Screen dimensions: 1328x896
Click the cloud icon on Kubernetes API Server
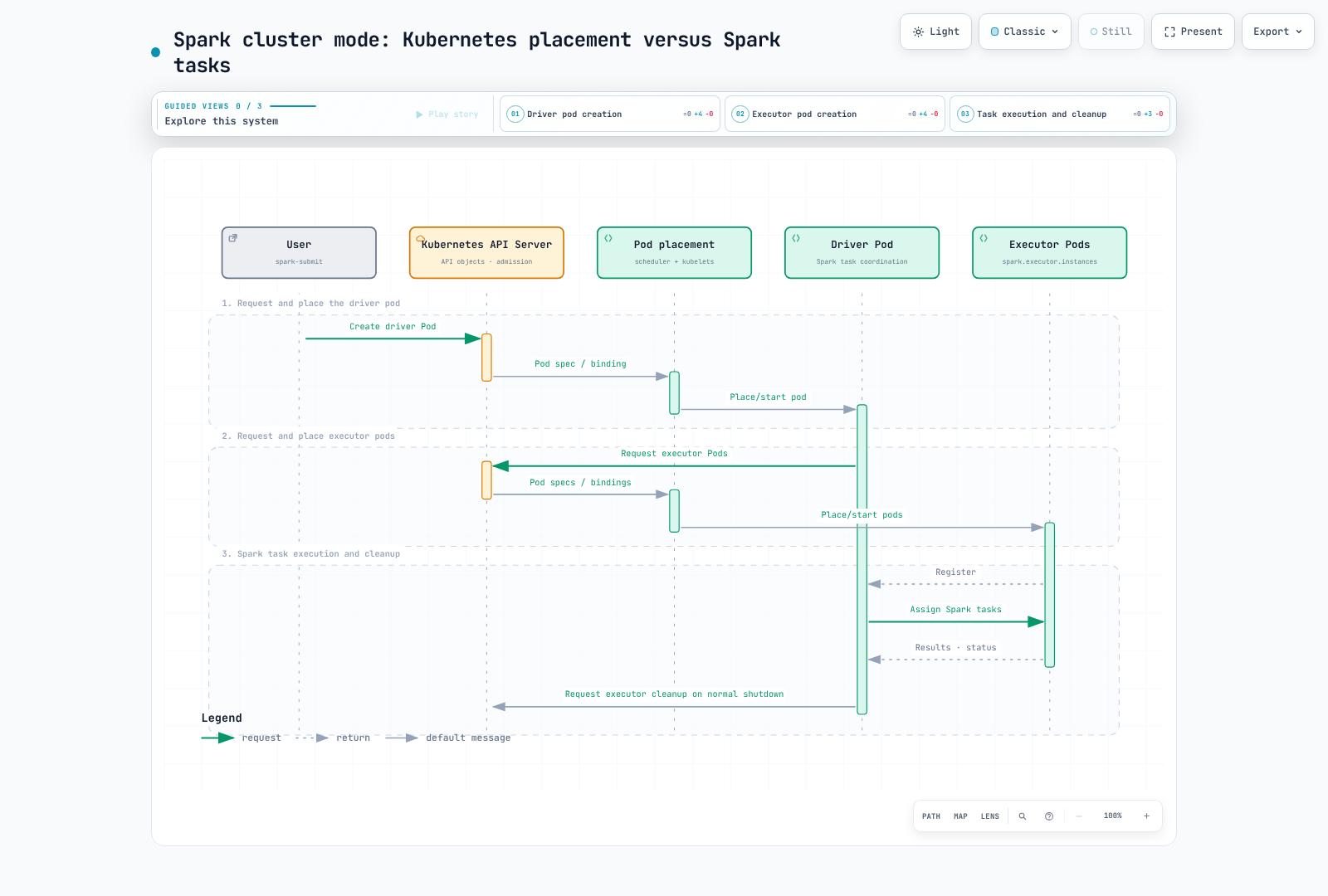[x=421, y=238]
